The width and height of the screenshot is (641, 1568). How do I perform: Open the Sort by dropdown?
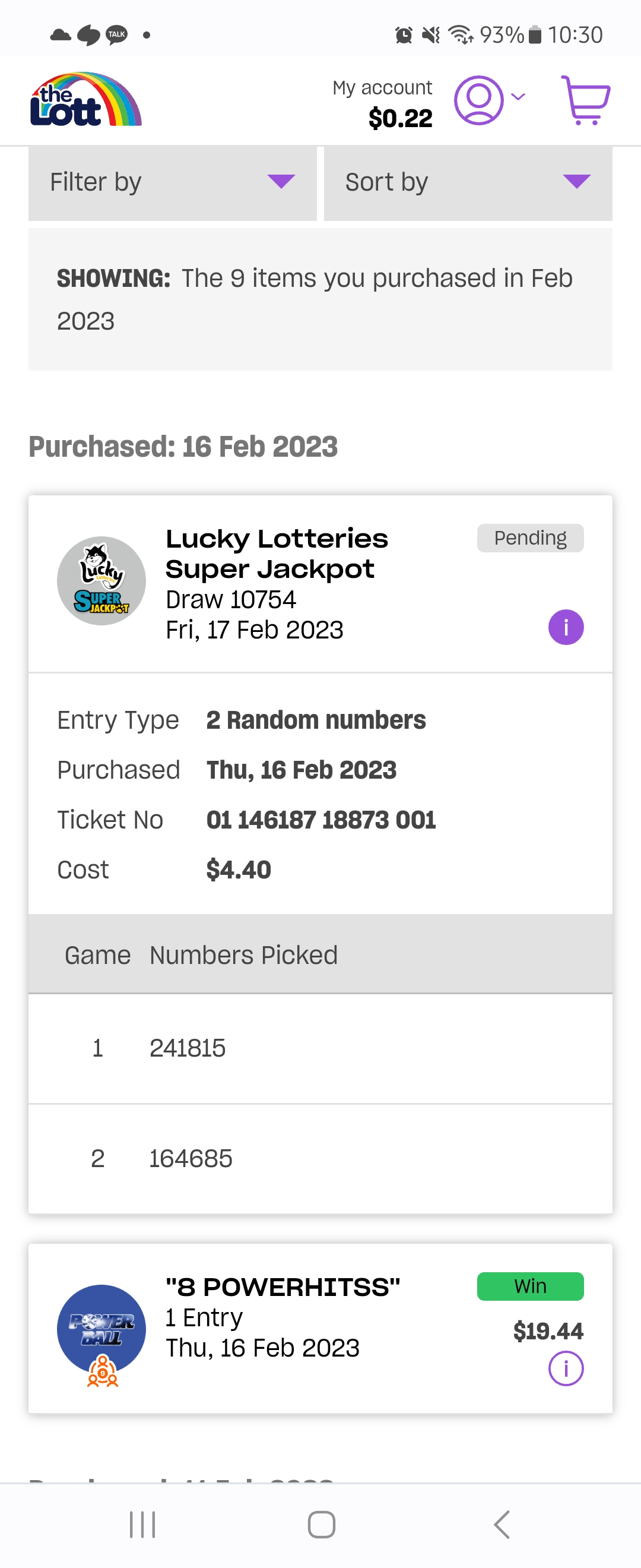[x=468, y=182]
